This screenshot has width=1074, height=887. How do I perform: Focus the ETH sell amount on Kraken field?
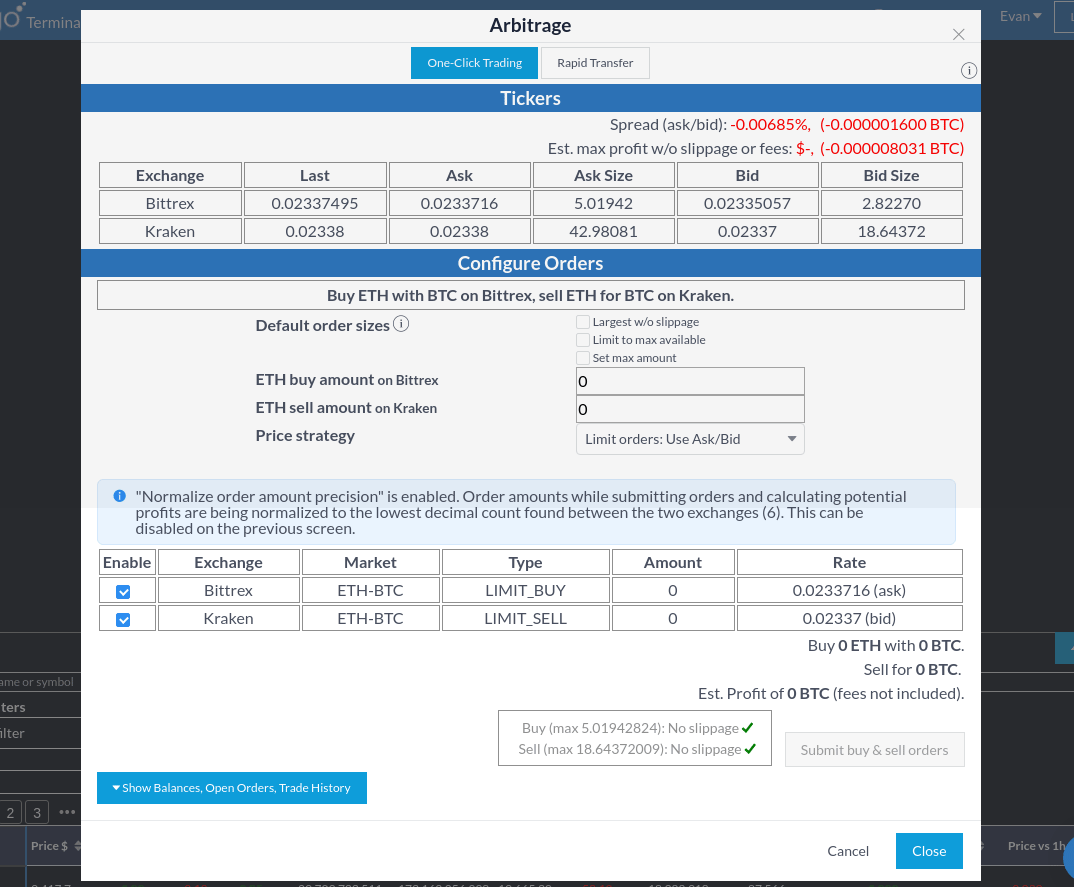tap(690, 410)
